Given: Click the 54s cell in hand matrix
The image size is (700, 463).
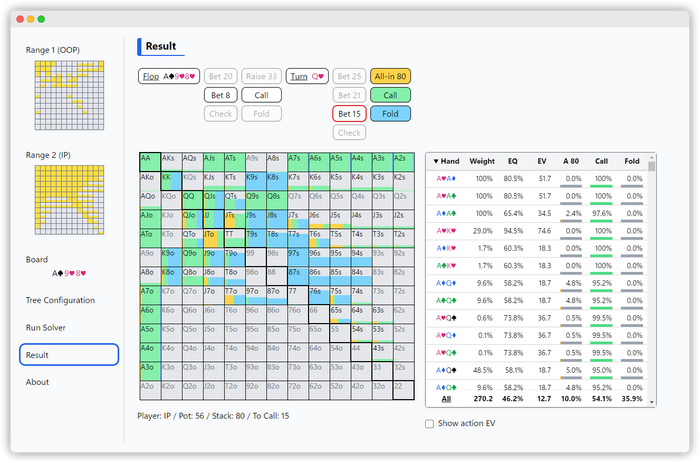Looking at the screenshot, I should tap(361, 333).
